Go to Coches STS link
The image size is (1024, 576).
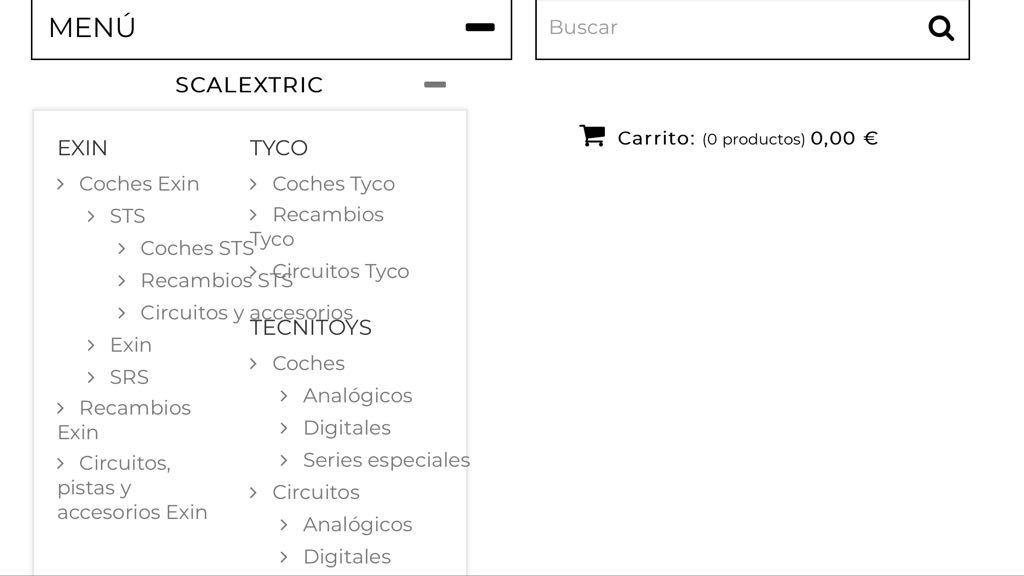pyautogui.click(x=197, y=248)
